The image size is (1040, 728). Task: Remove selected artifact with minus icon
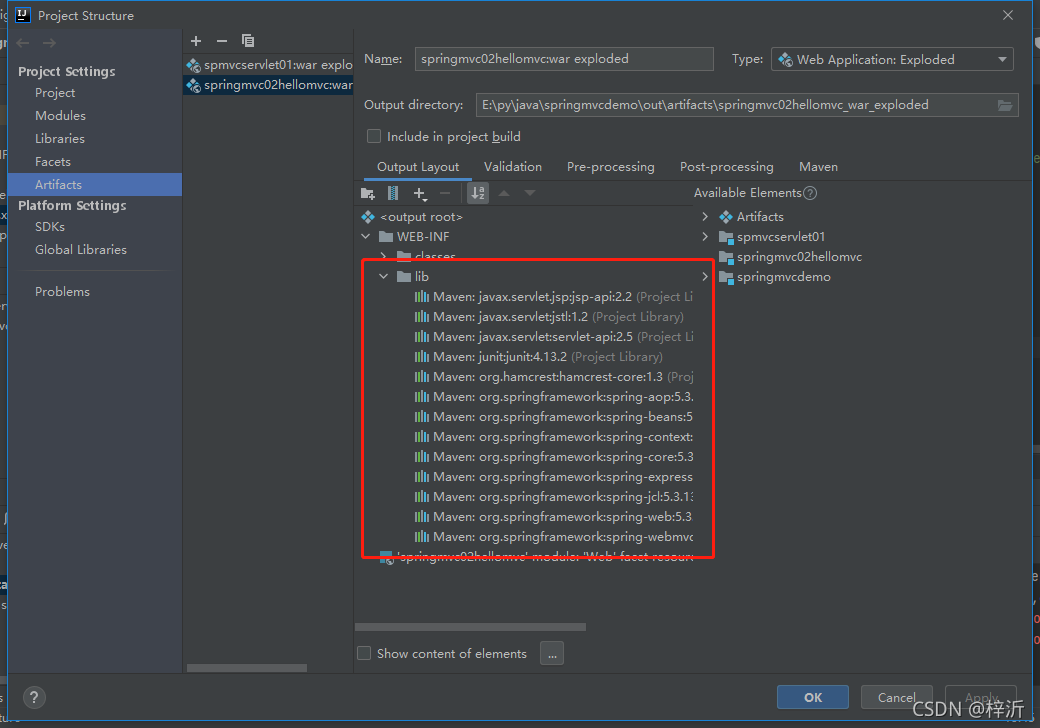[222, 41]
